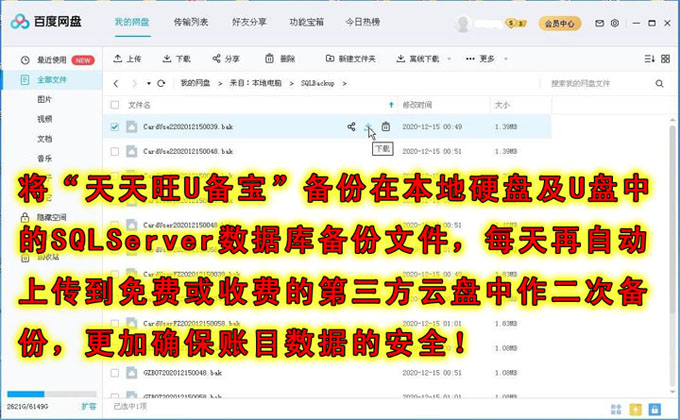Expand the 更多 dropdown arrow
This screenshot has width=680, height=420.
pyautogui.click(x=506, y=59)
